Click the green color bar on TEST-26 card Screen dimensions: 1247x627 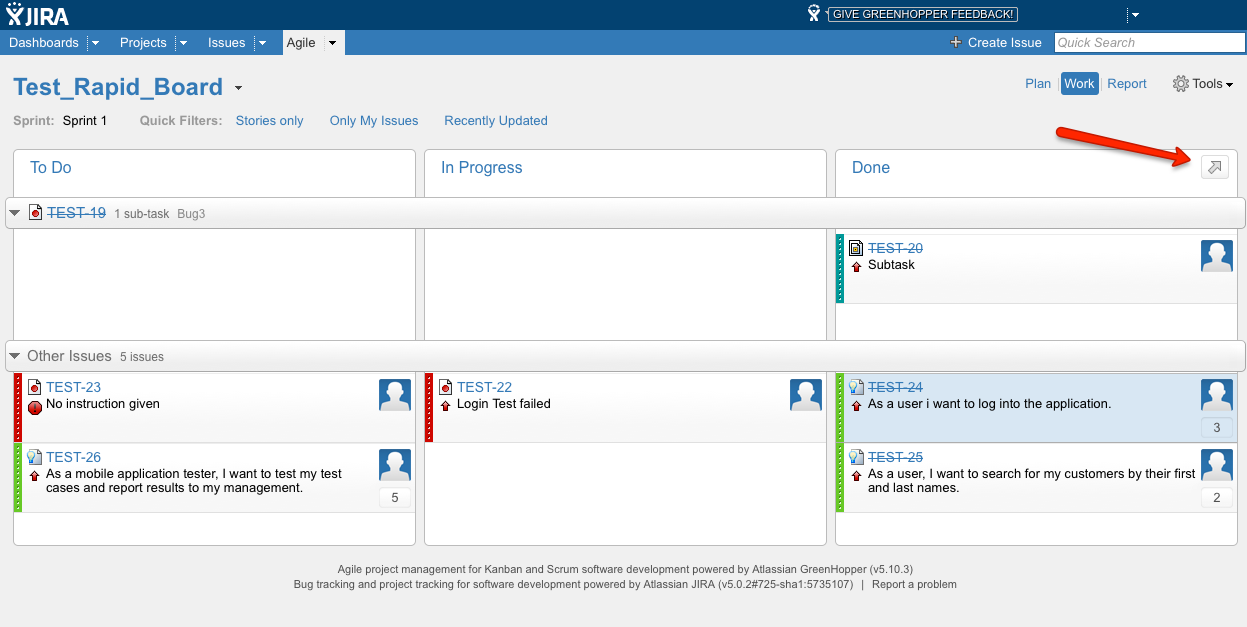click(18, 478)
